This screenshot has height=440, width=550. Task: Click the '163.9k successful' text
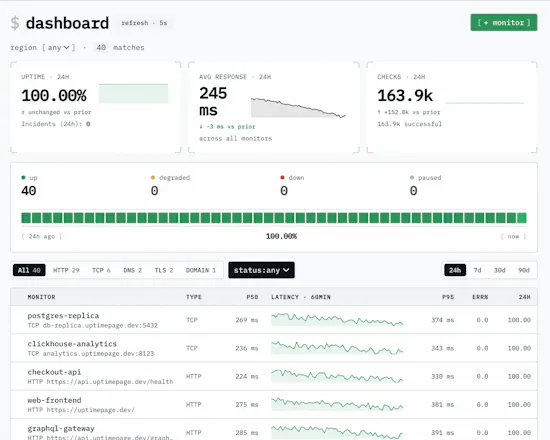pyautogui.click(x=409, y=124)
